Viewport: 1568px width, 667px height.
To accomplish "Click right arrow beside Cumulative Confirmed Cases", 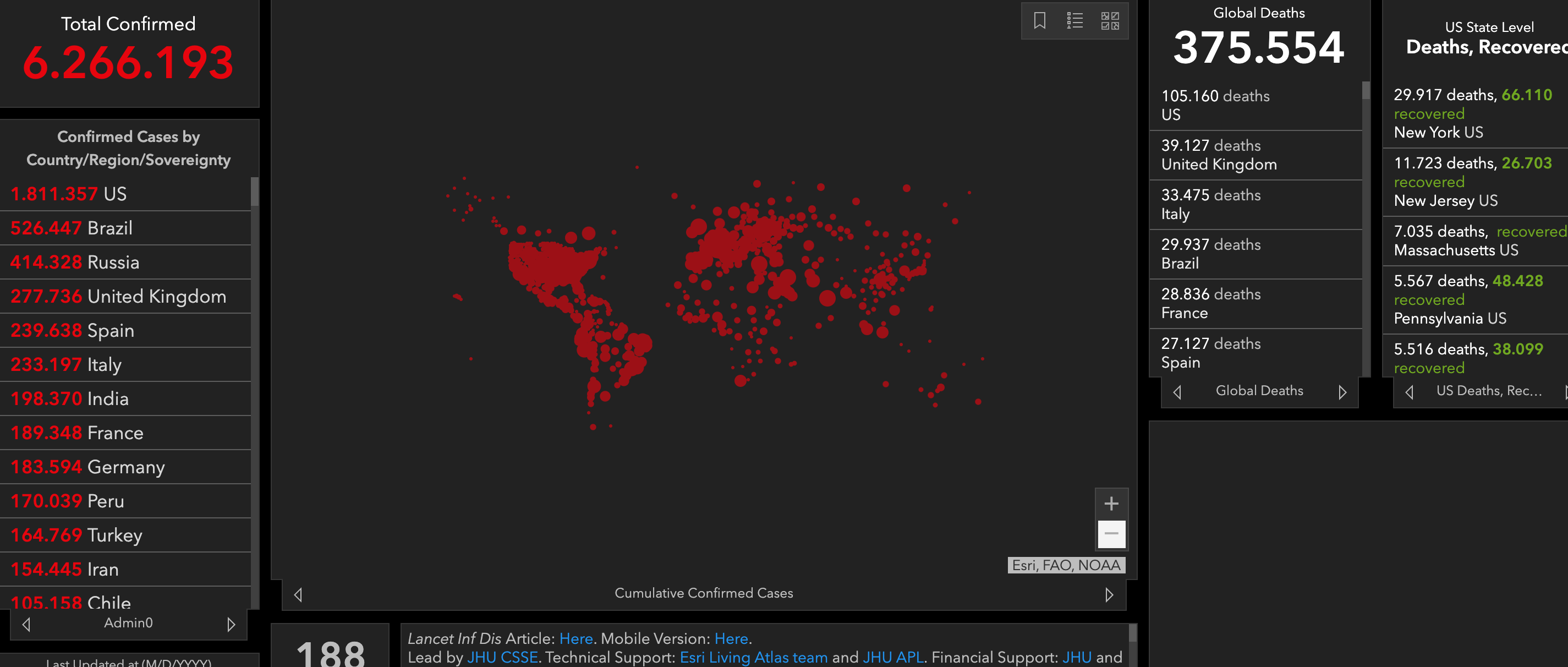I will (x=1109, y=594).
